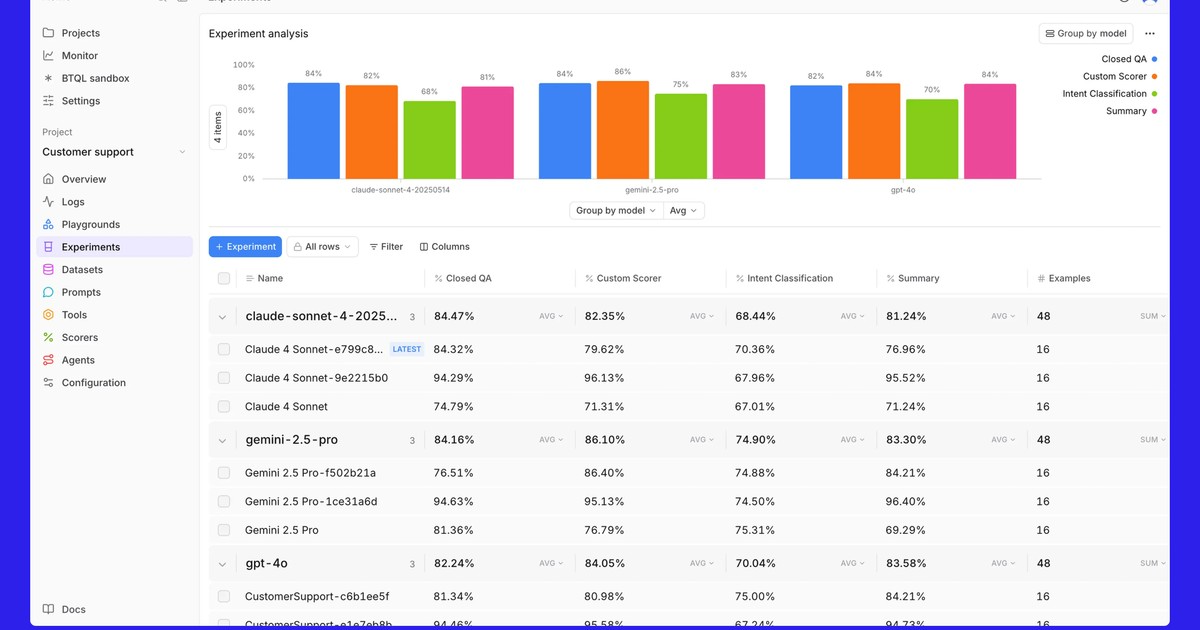1200x630 pixels.
Task: Toggle the select-all checkbox in table header
Action: (224, 279)
